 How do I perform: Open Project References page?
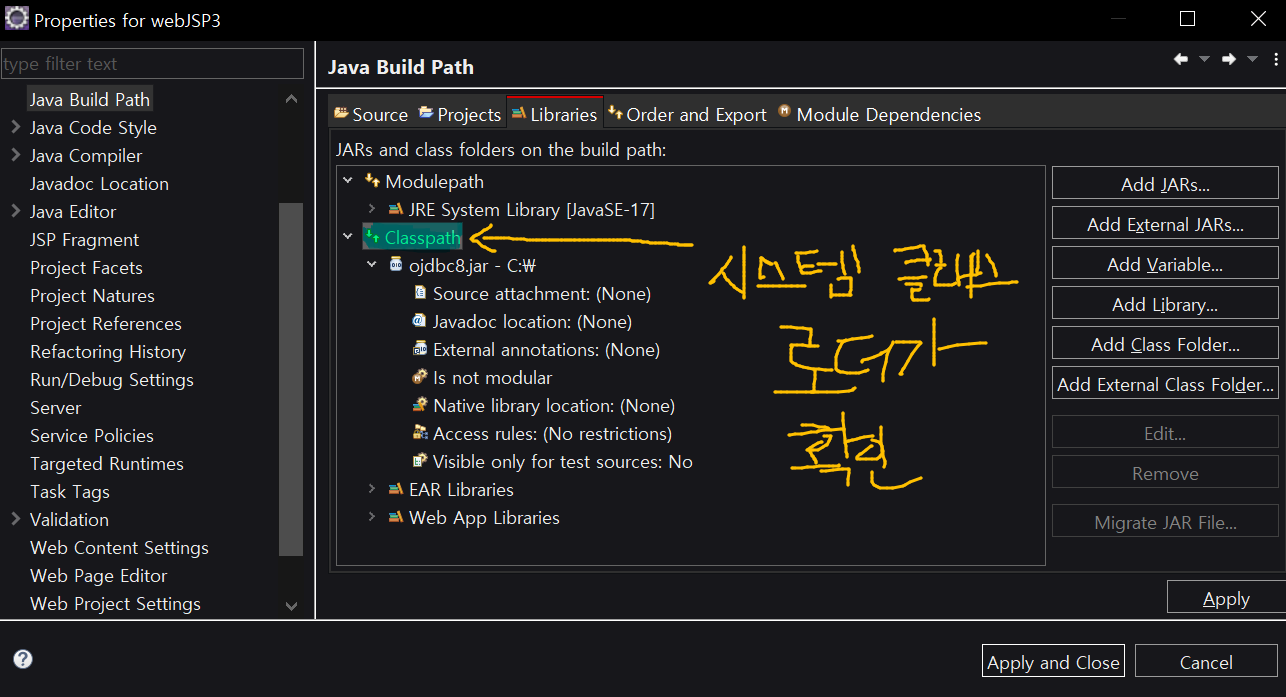(106, 323)
